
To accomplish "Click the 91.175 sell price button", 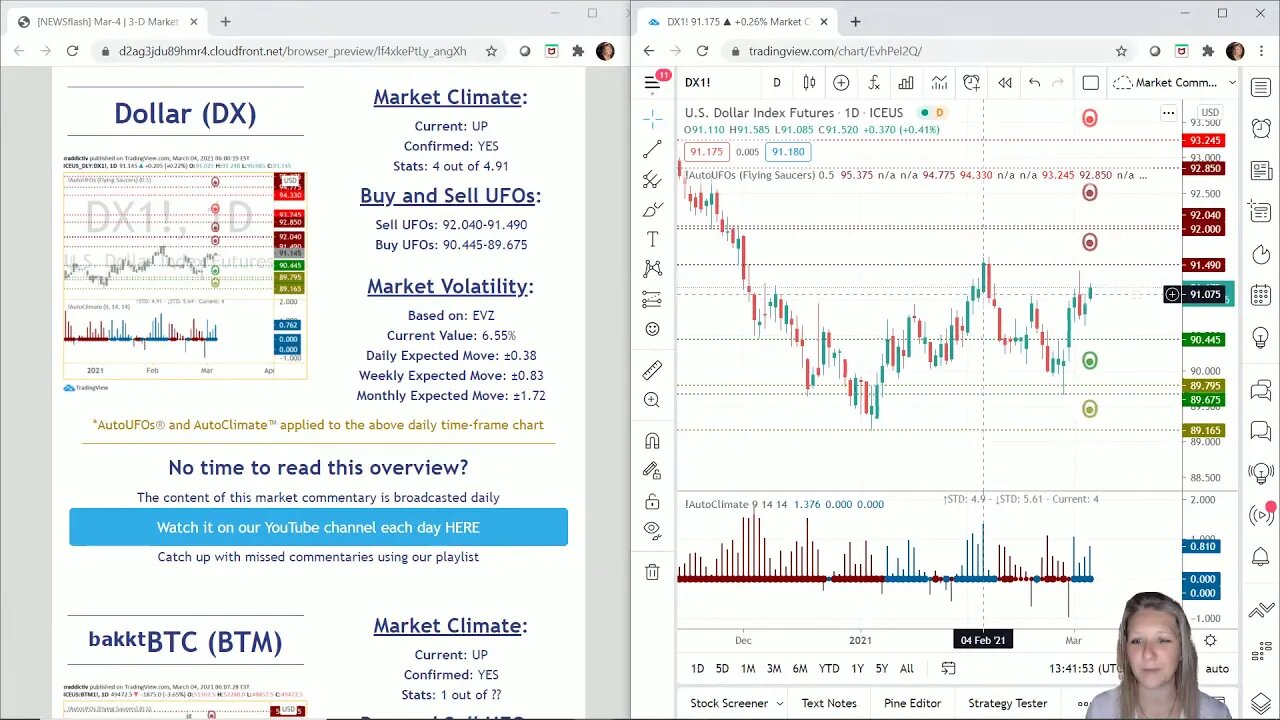I will click(x=706, y=152).
